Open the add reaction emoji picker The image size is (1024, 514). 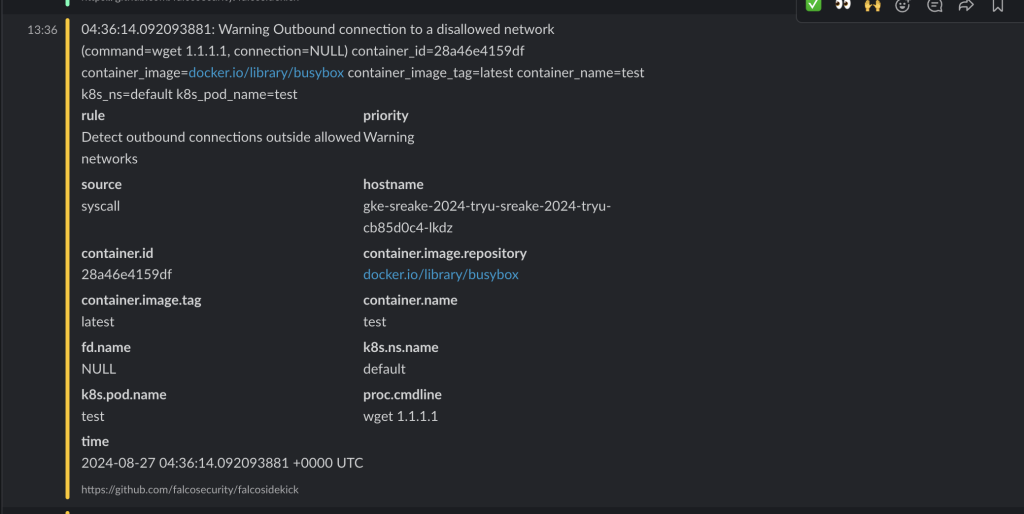pos(903,6)
